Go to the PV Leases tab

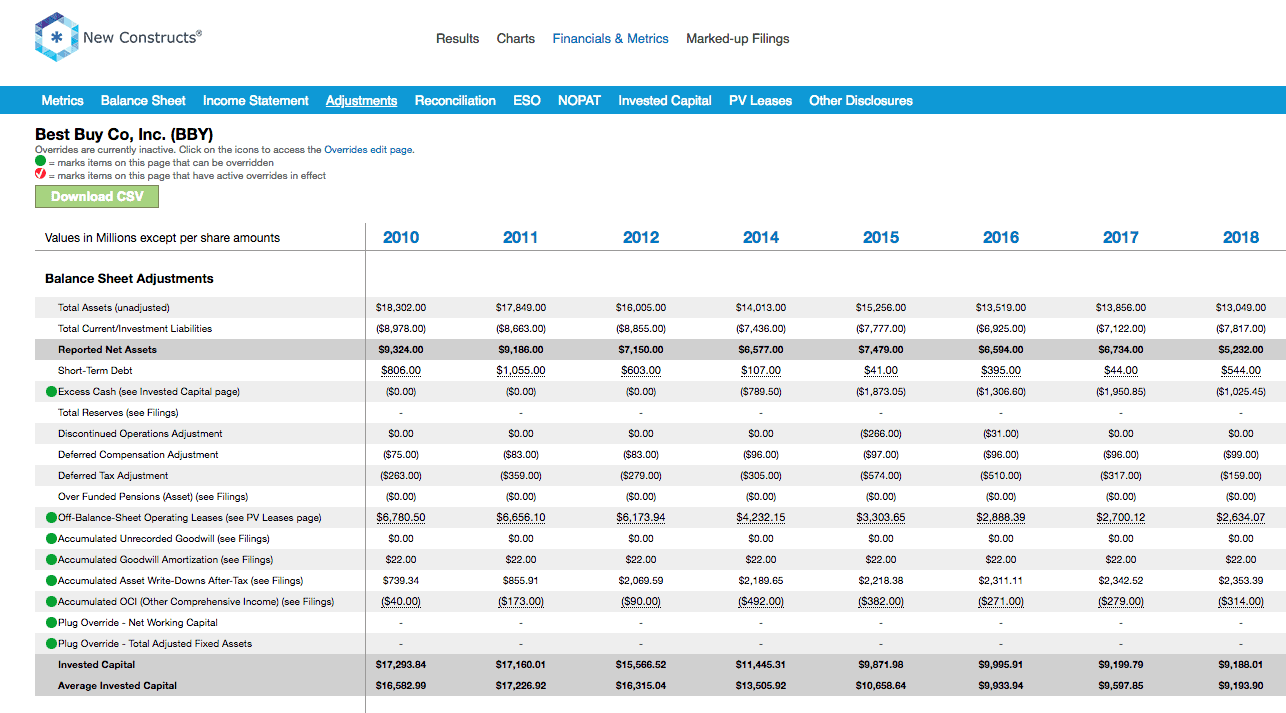tap(760, 101)
